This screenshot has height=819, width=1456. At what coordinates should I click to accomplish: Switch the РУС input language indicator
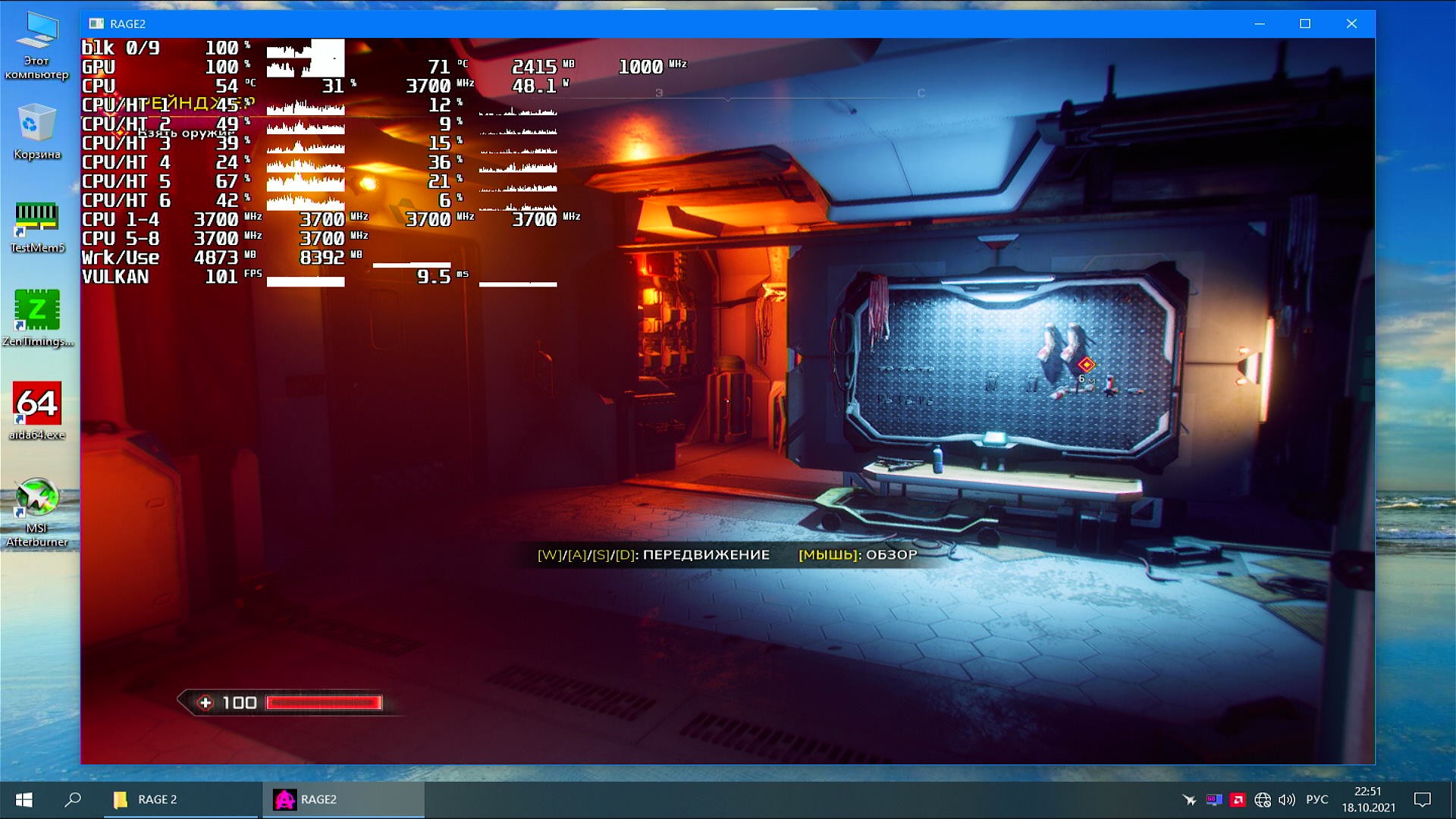coord(1317,799)
